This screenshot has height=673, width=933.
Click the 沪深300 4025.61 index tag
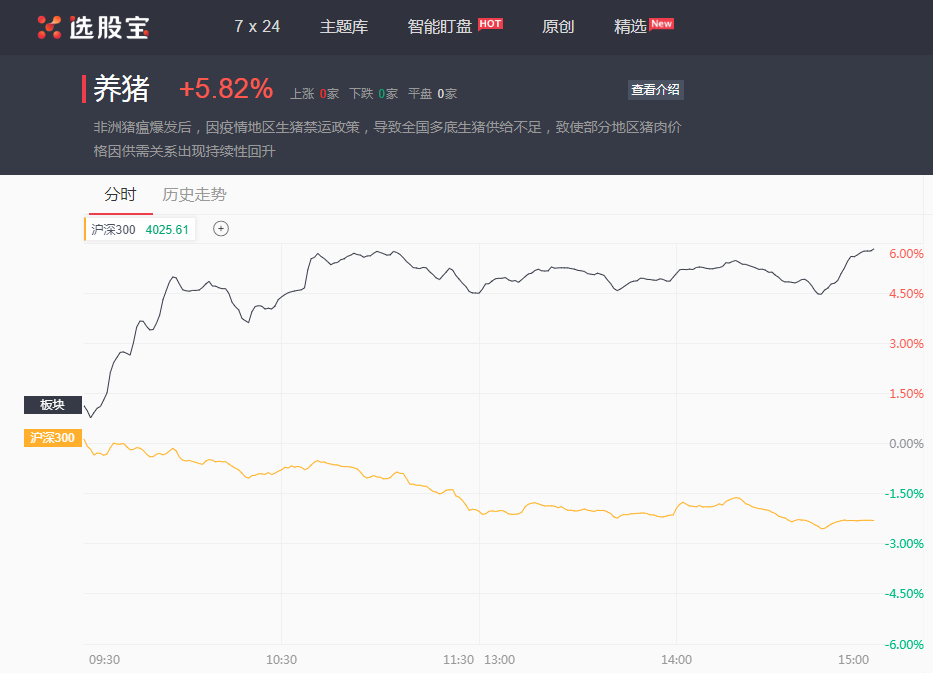tap(140, 229)
